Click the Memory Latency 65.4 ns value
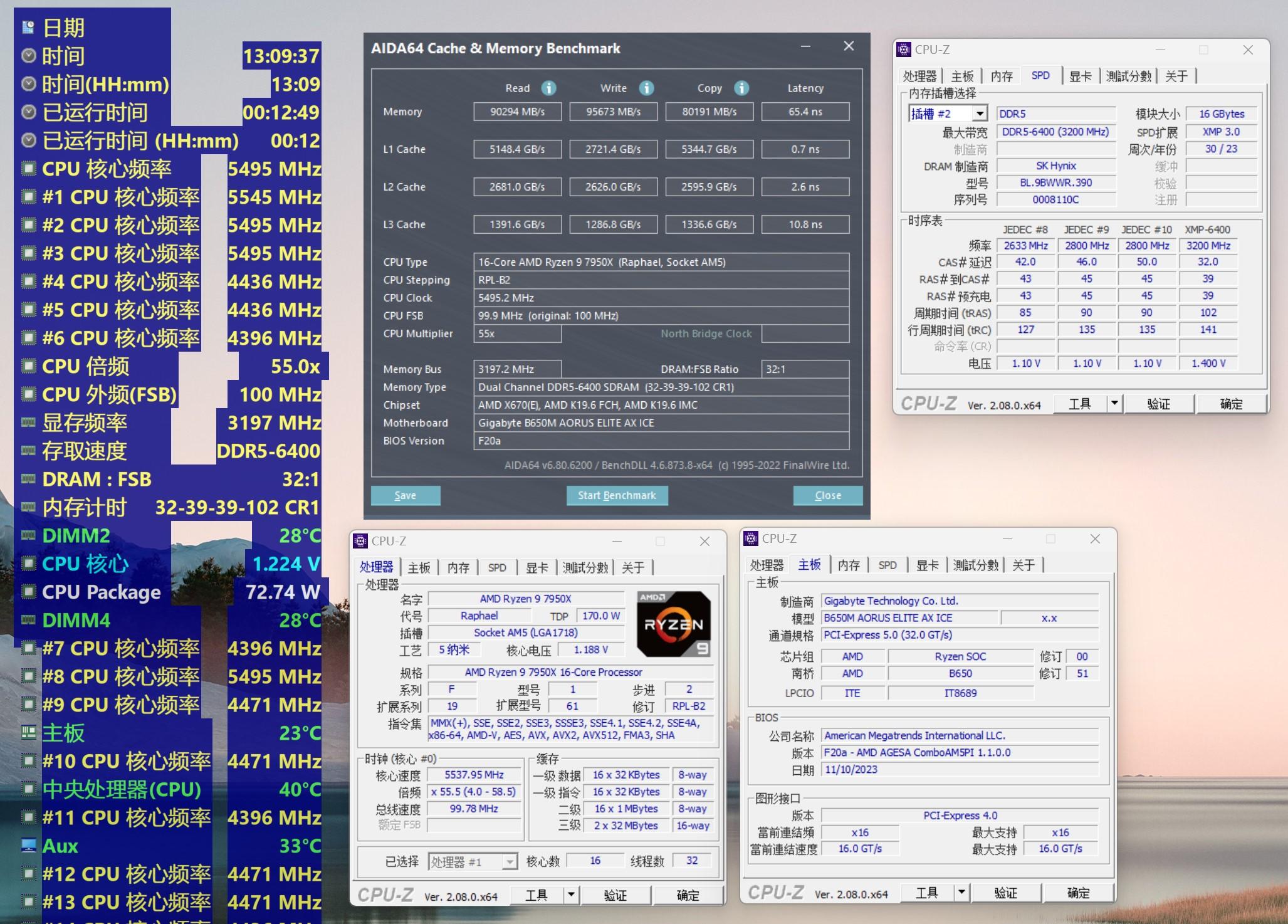 (x=805, y=112)
